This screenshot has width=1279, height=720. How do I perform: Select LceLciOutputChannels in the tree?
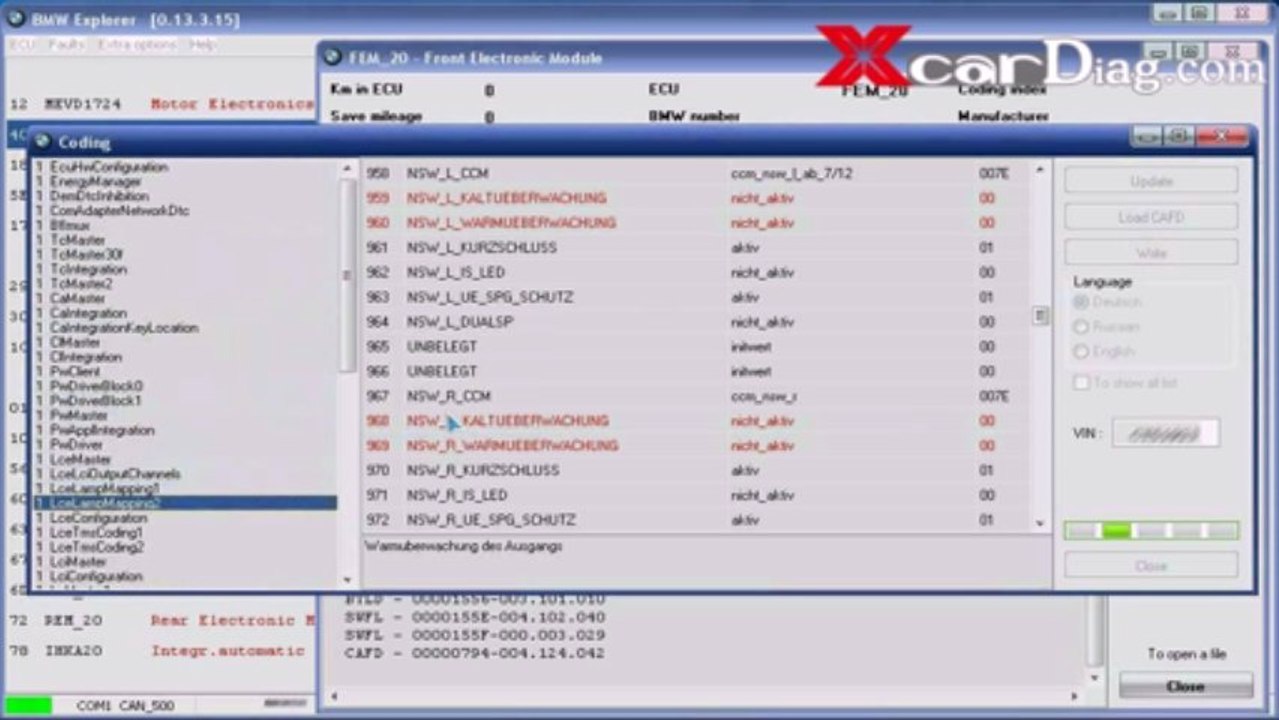tap(115, 474)
